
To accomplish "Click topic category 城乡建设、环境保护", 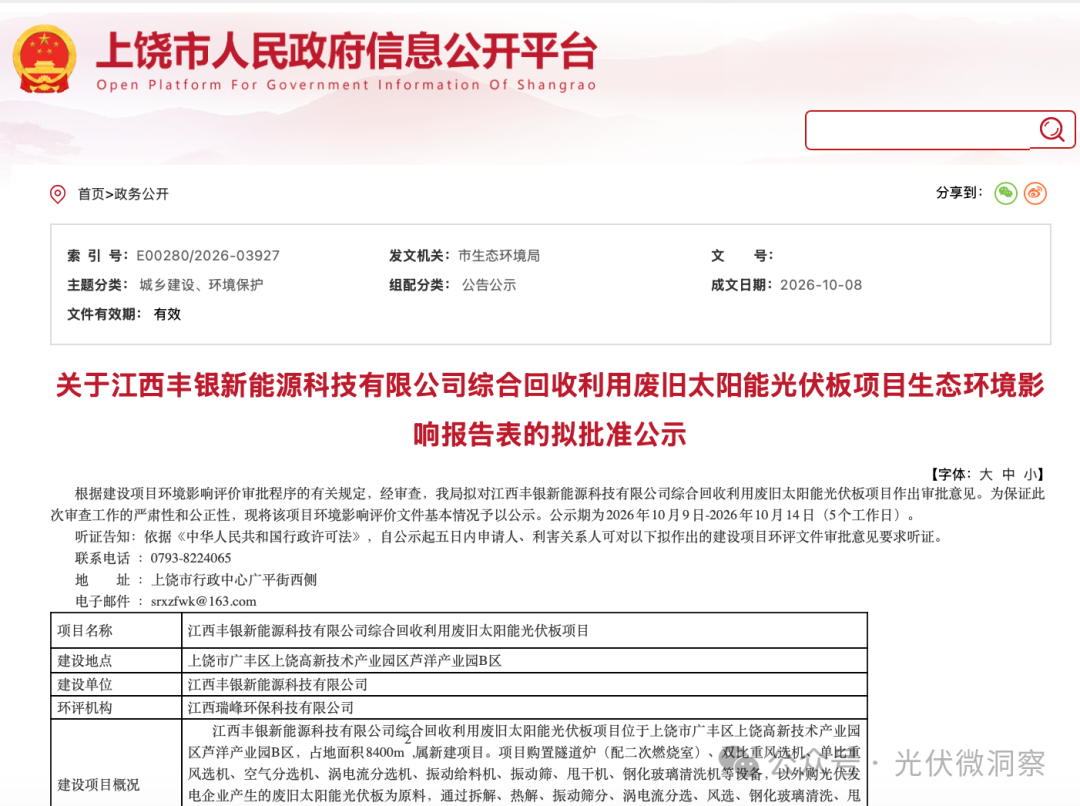I will pyautogui.click(x=201, y=285).
